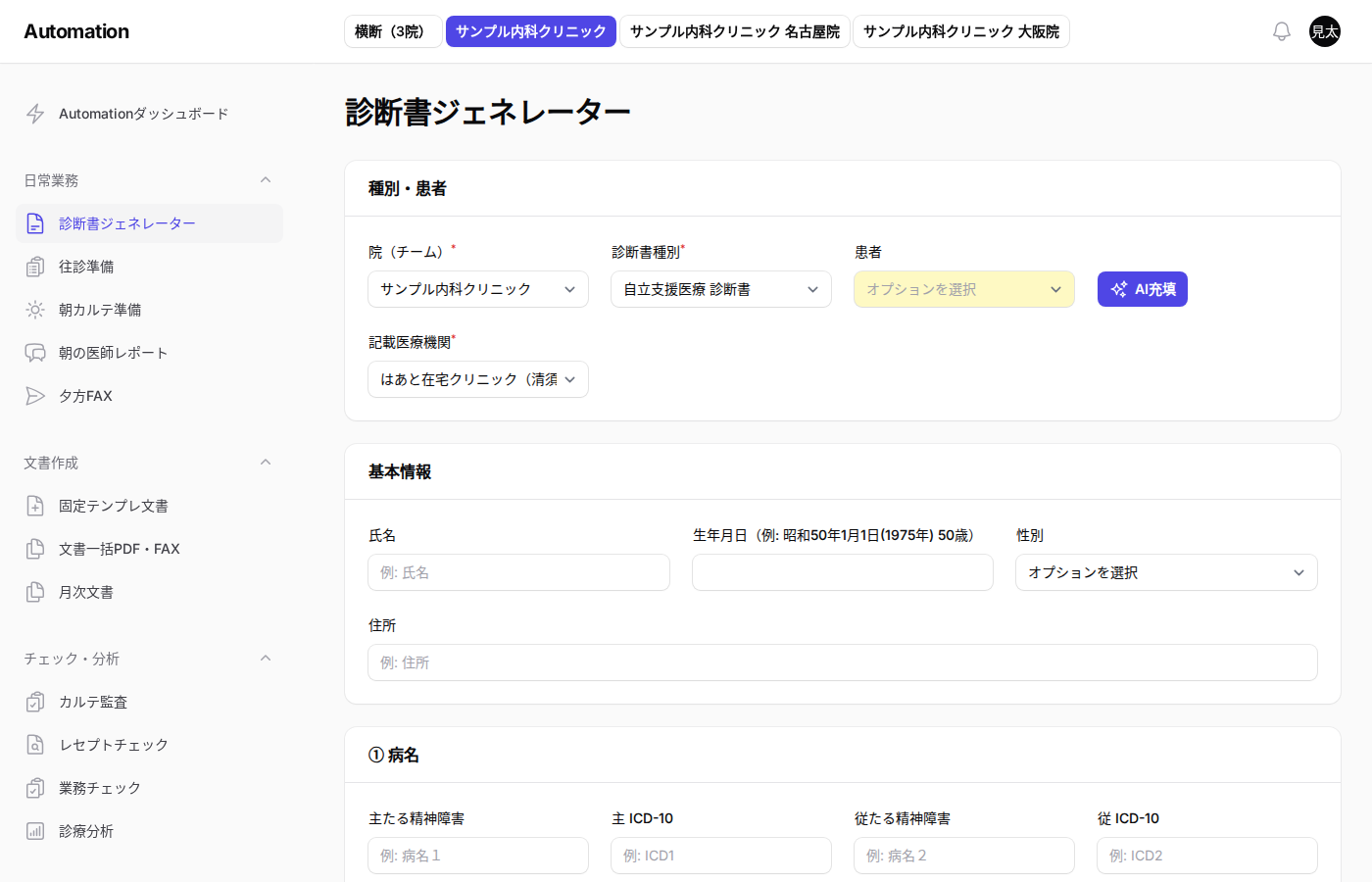The height and width of the screenshot is (882, 1372).
Task: Click the 往診準備 clipboard icon
Action: (35, 267)
